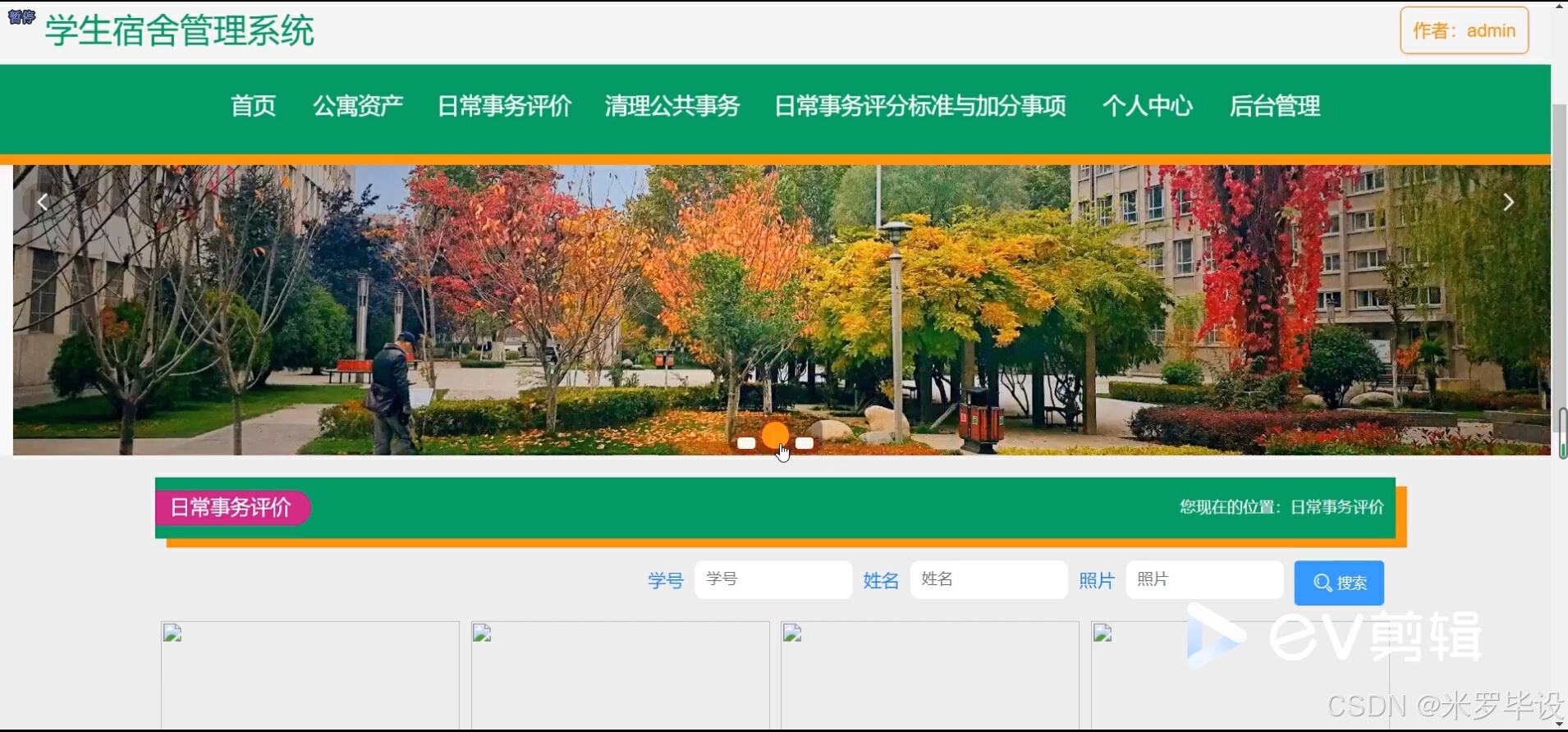Click the 您现在的位置 breadcrumb text
Image resolution: width=1568 pixels, height=732 pixels.
(x=1281, y=507)
